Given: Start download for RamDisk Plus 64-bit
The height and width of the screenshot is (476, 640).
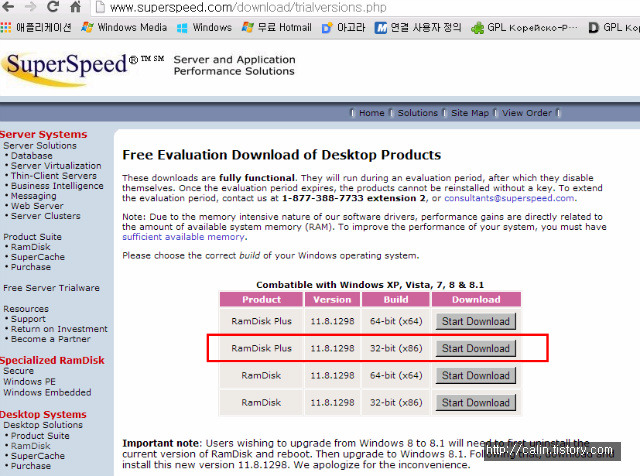Looking at the screenshot, I should pyautogui.click(x=476, y=321).
